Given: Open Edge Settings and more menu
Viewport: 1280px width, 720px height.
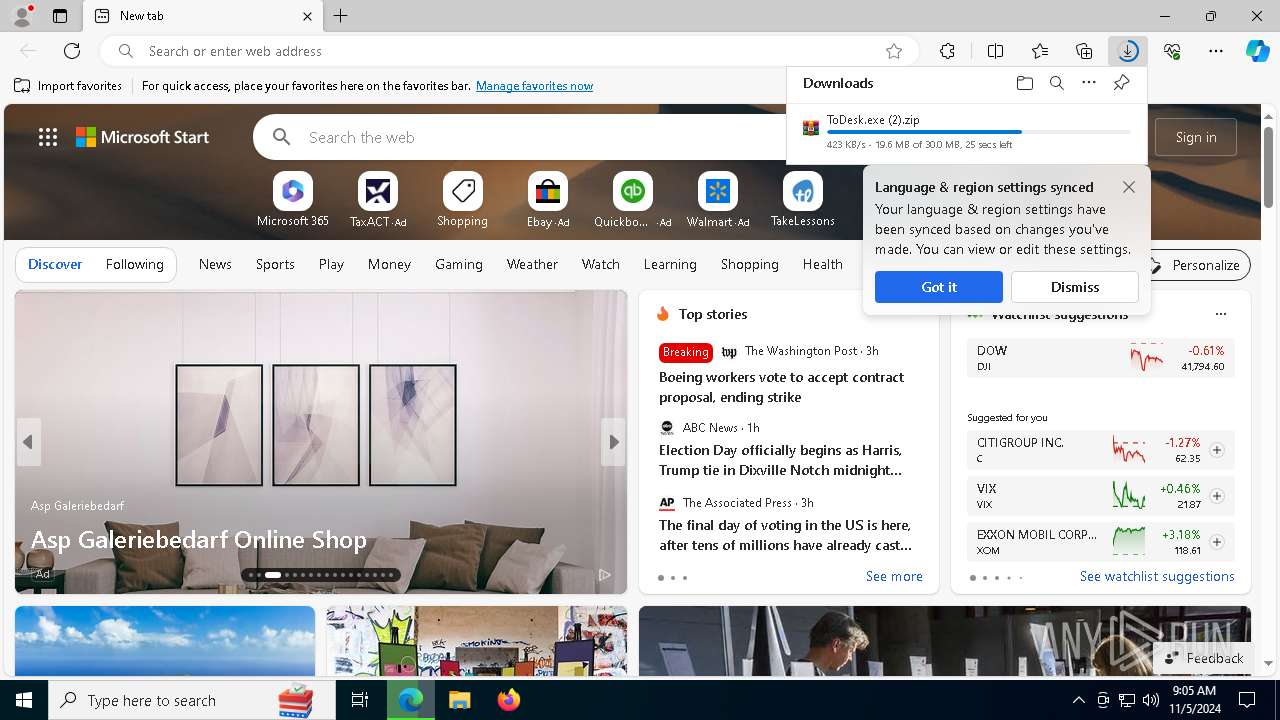Looking at the screenshot, I should (1216, 51).
